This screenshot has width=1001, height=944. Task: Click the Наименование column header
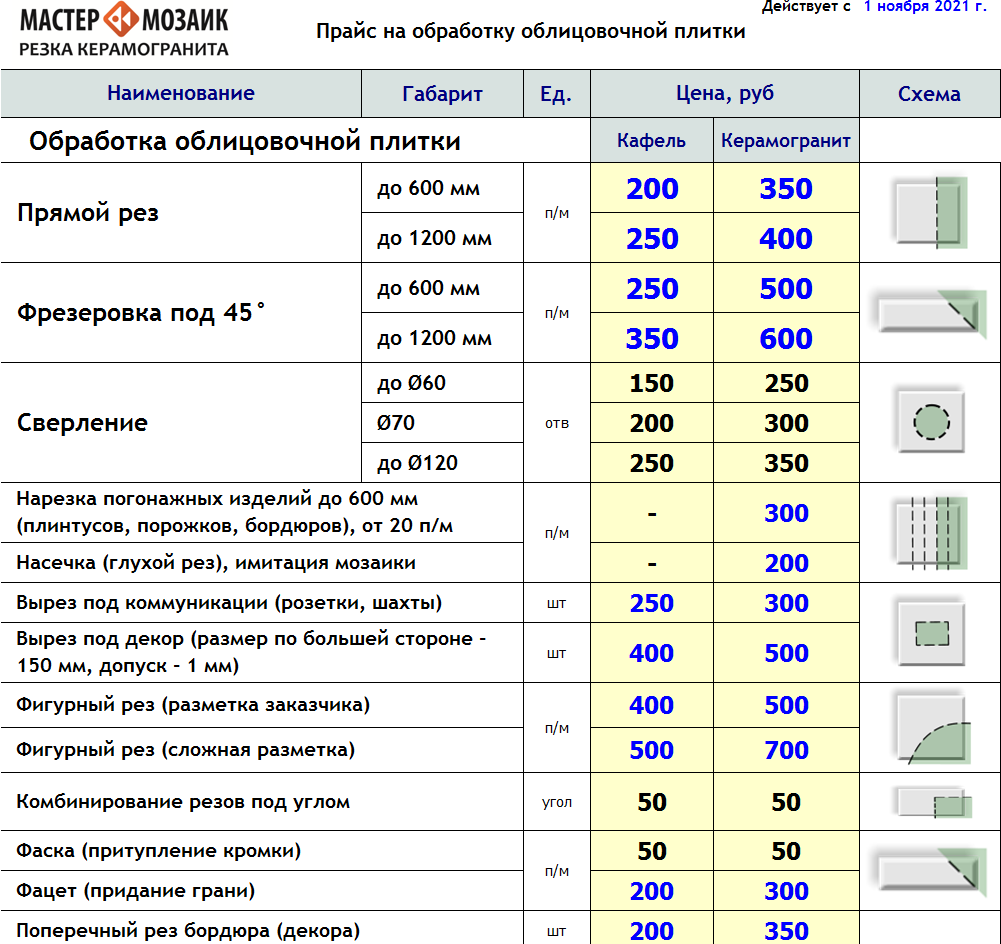click(181, 94)
